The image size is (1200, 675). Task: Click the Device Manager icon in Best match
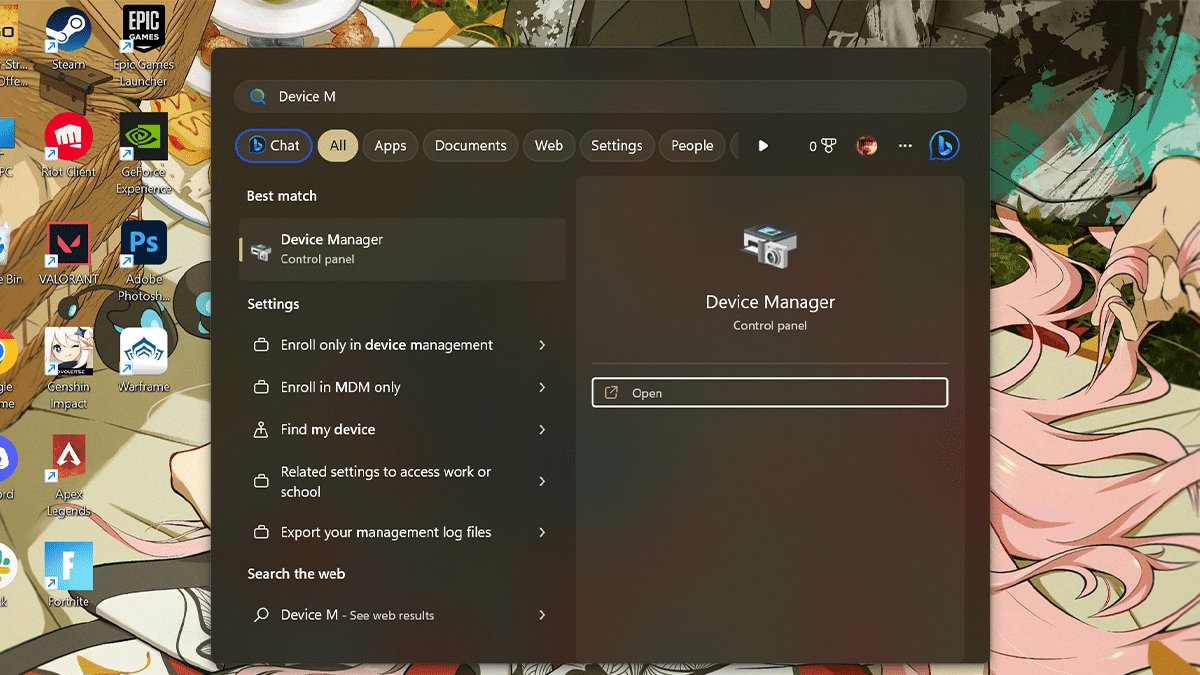[x=261, y=251]
